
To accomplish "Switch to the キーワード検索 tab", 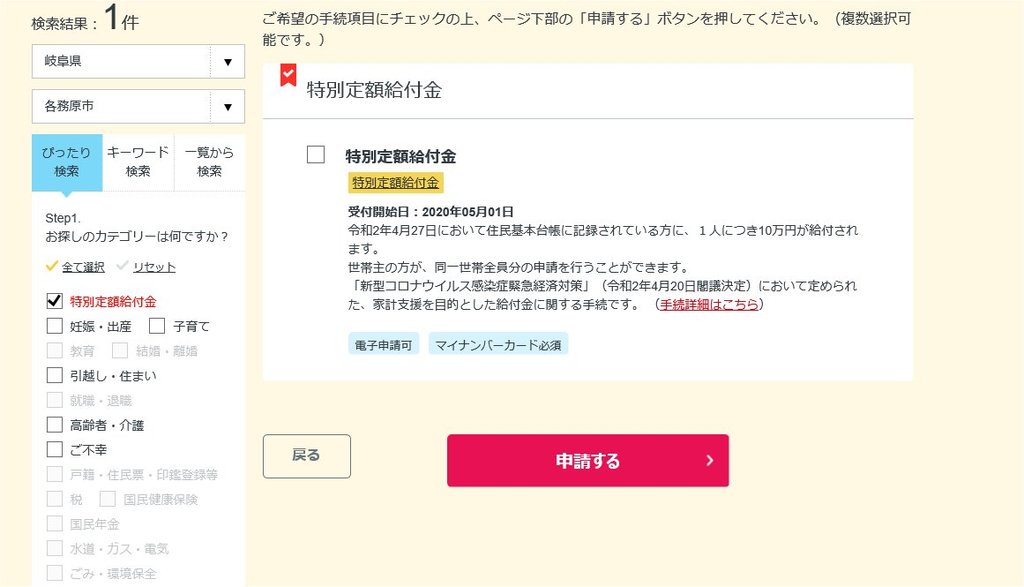I will pos(138,162).
